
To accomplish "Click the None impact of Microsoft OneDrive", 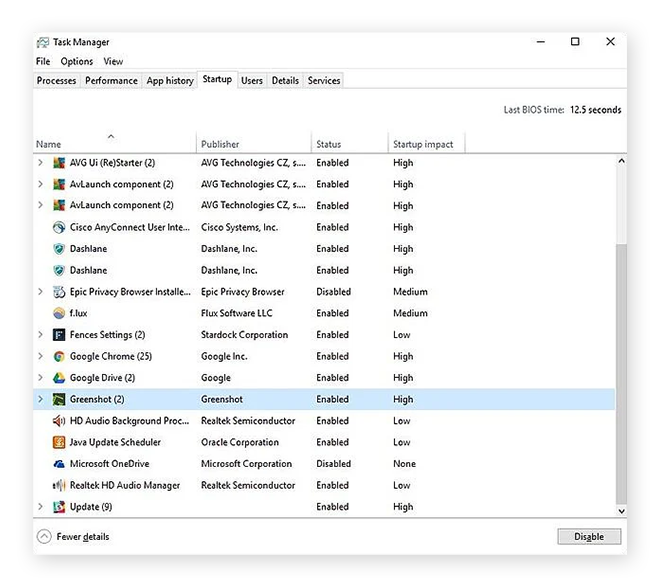I will pyautogui.click(x=405, y=464).
